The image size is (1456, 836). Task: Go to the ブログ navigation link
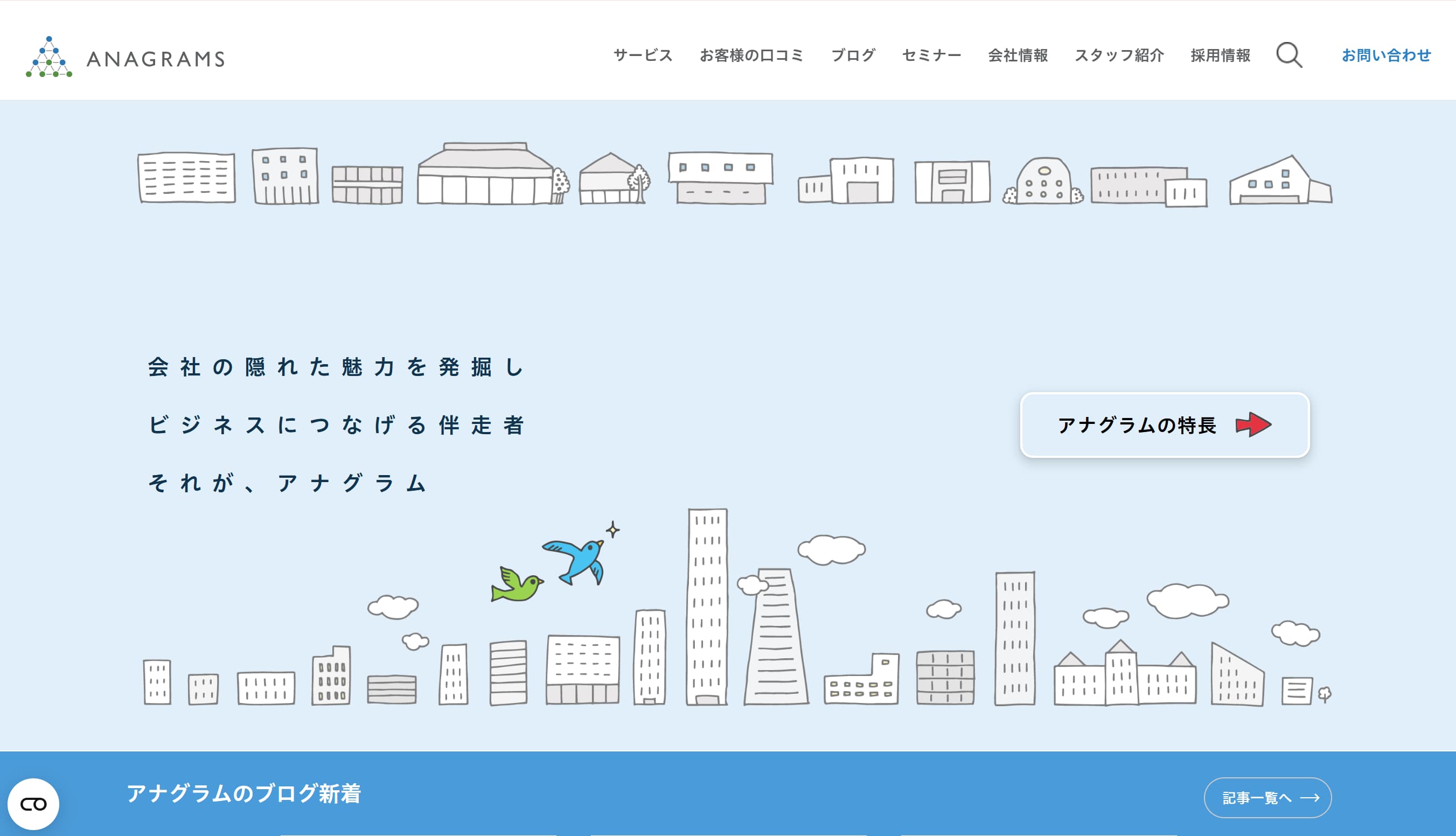point(853,55)
